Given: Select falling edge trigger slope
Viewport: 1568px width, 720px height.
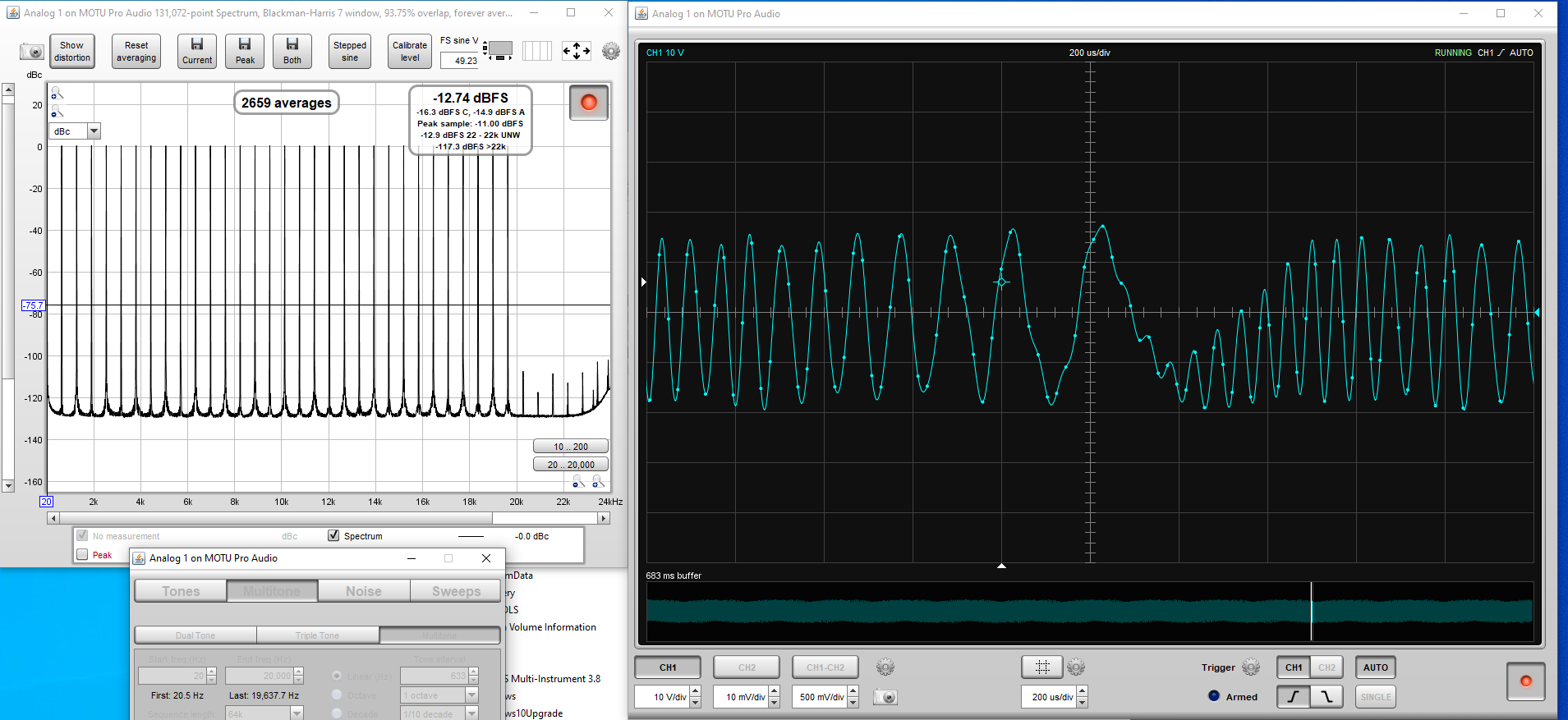Looking at the screenshot, I should point(1327,697).
